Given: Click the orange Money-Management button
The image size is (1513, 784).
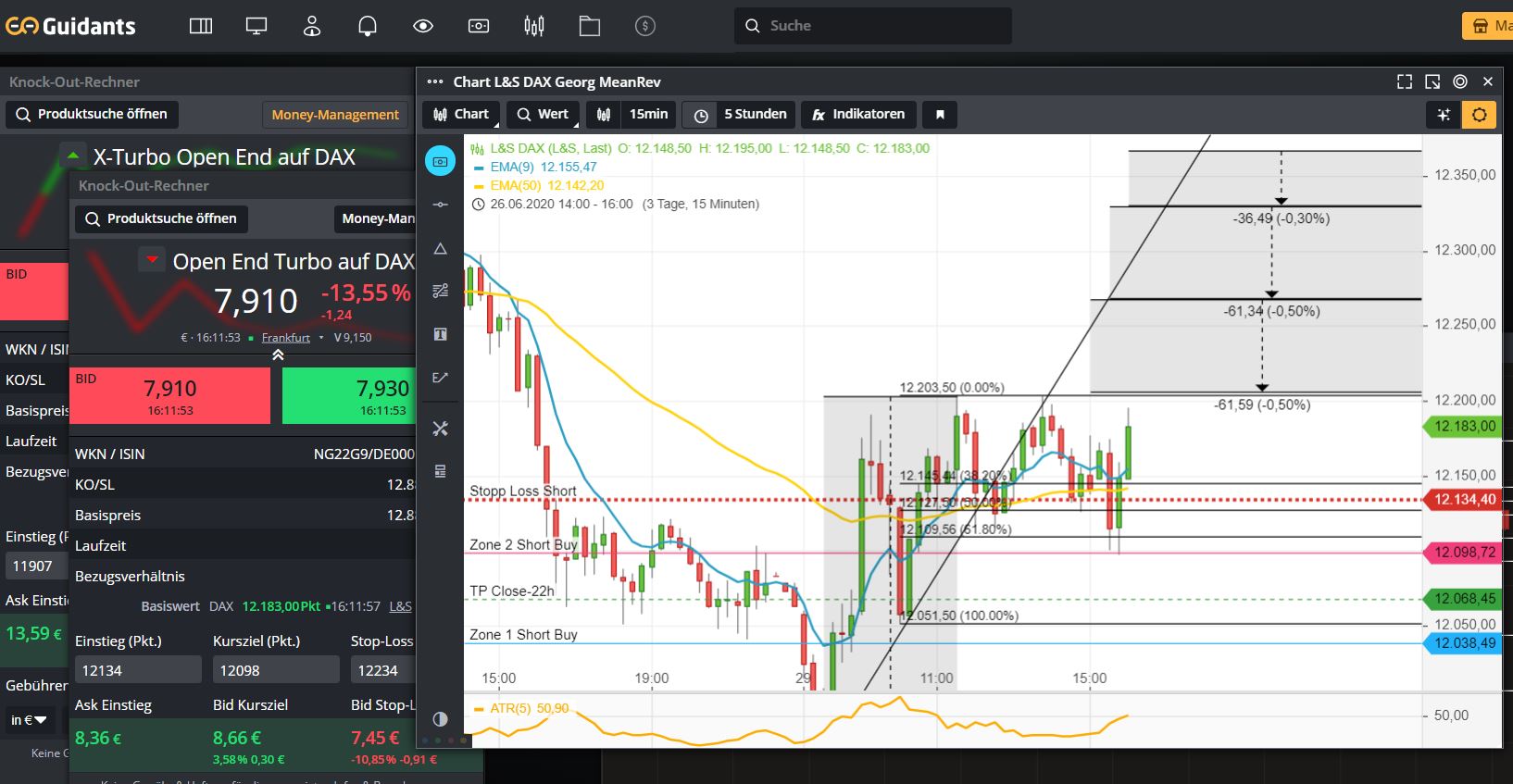Looking at the screenshot, I should tap(335, 115).
